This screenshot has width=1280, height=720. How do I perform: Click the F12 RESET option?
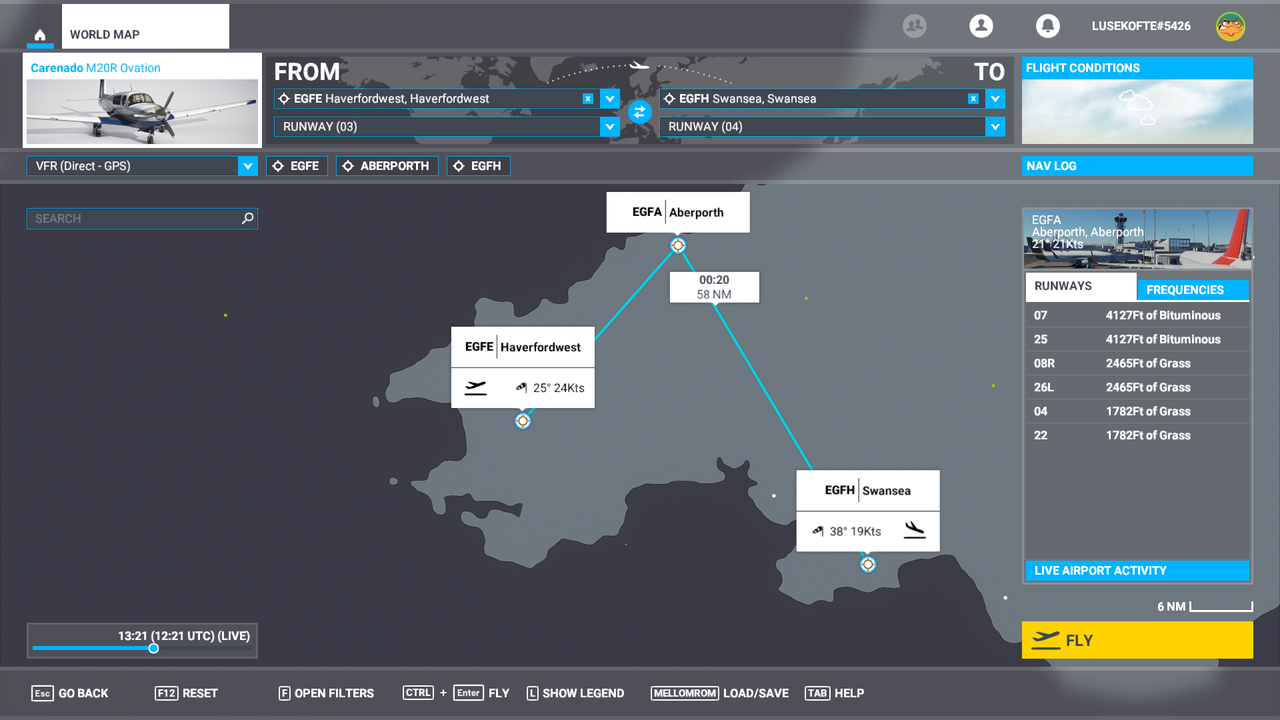(186, 693)
